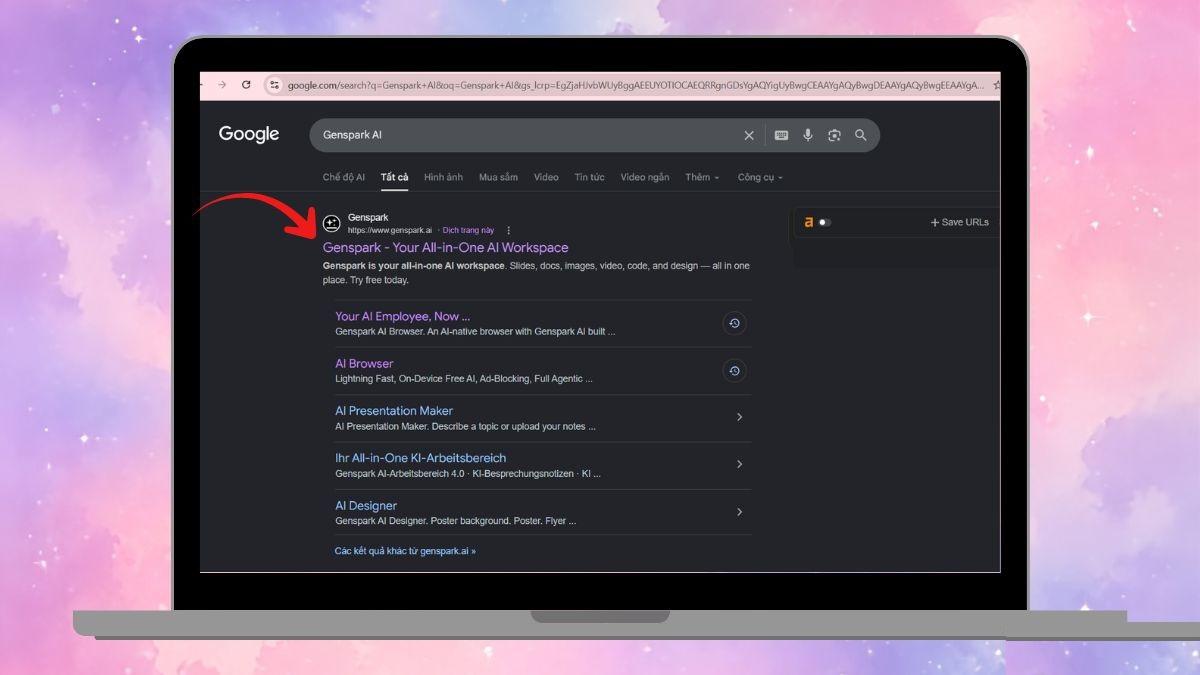
Task: Click the browser forward arrow
Action: point(222,85)
